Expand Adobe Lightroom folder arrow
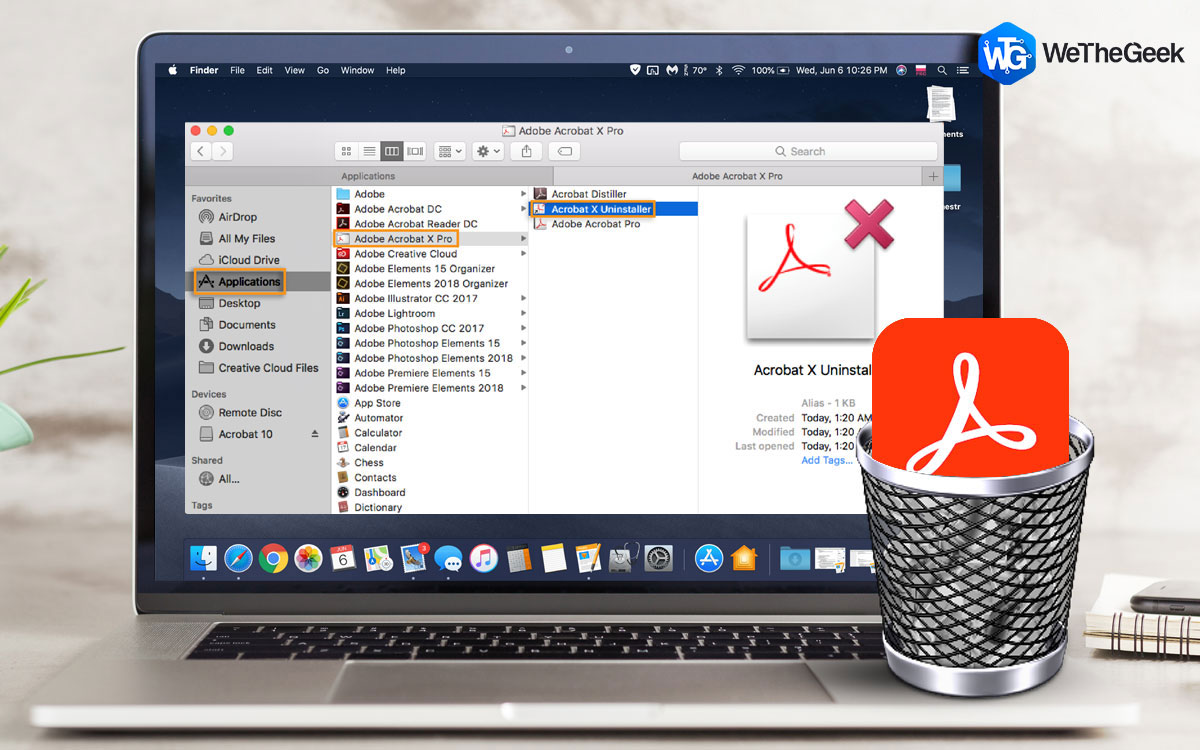Image resolution: width=1200 pixels, height=750 pixels. coord(523,313)
